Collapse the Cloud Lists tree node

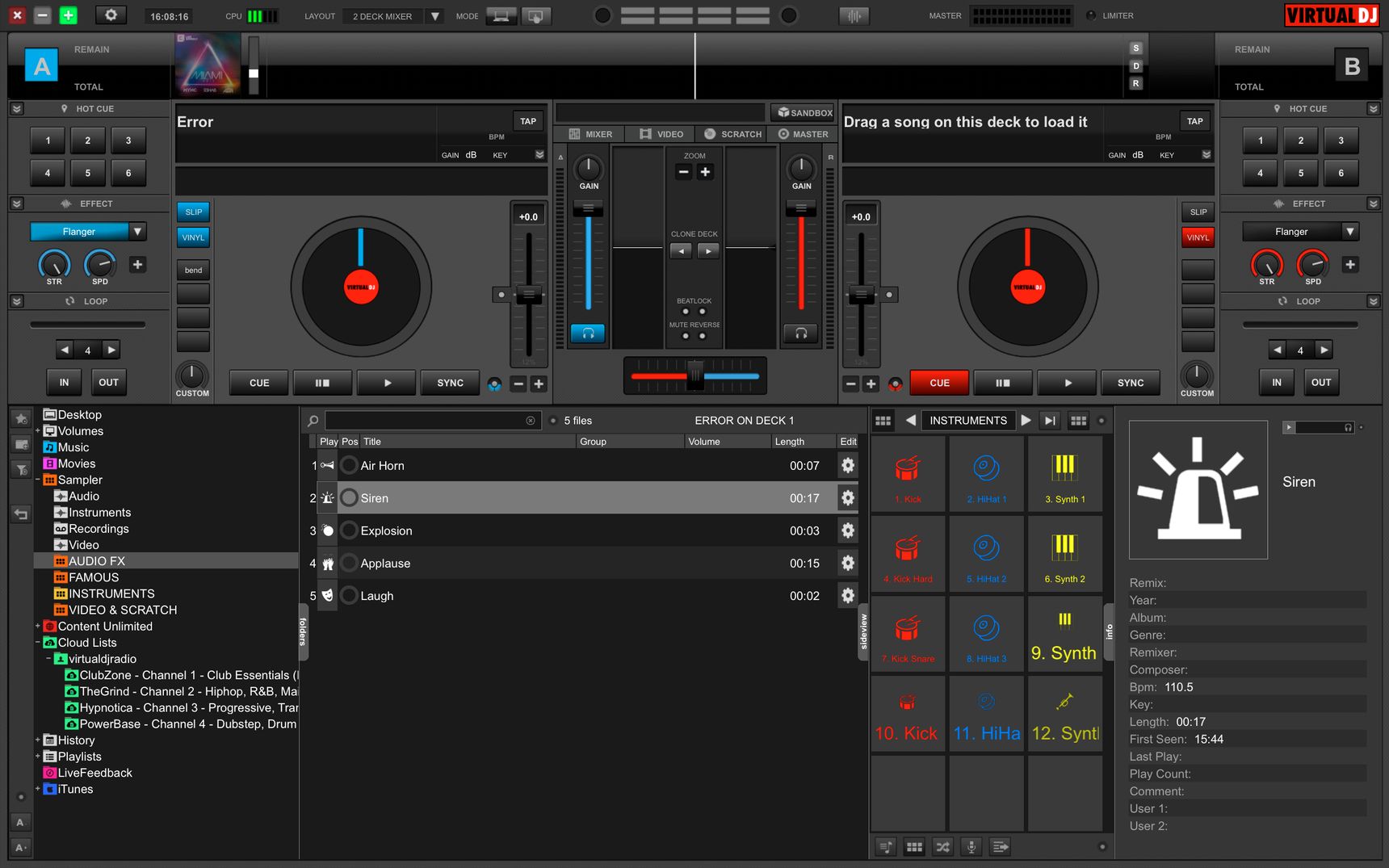tap(37, 643)
